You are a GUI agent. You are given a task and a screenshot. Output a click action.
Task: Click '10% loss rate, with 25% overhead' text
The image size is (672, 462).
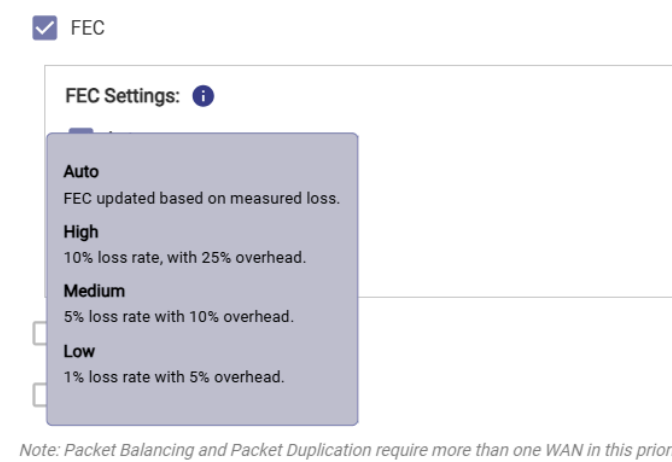click(x=185, y=258)
